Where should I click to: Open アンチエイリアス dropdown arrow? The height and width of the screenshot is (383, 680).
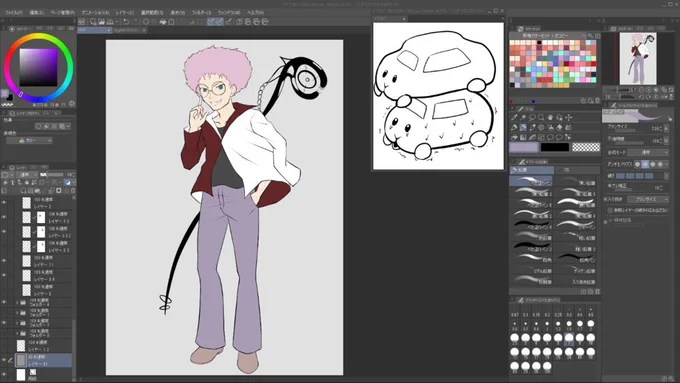click(x=666, y=164)
